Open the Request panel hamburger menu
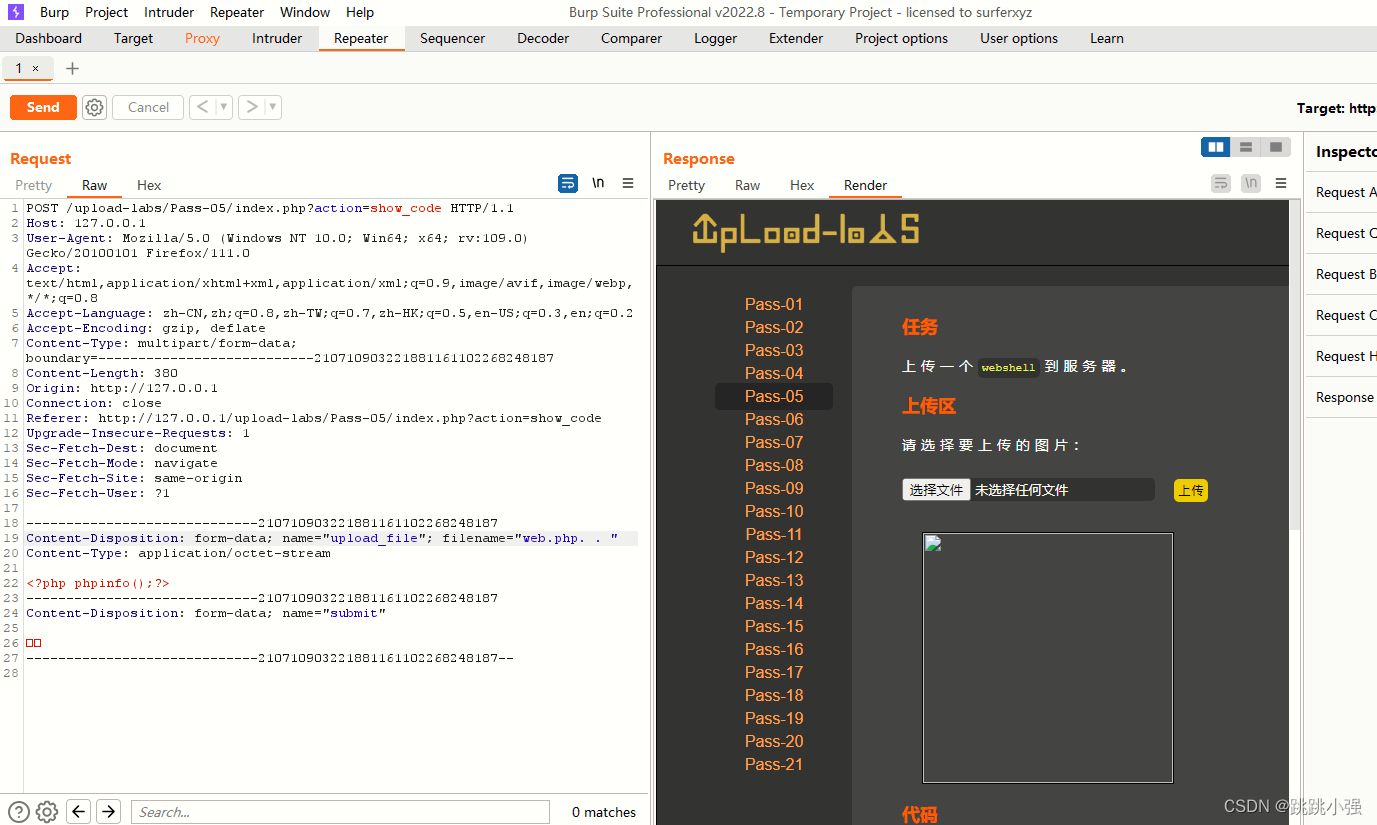This screenshot has width=1377, height=825. [628, 183]
